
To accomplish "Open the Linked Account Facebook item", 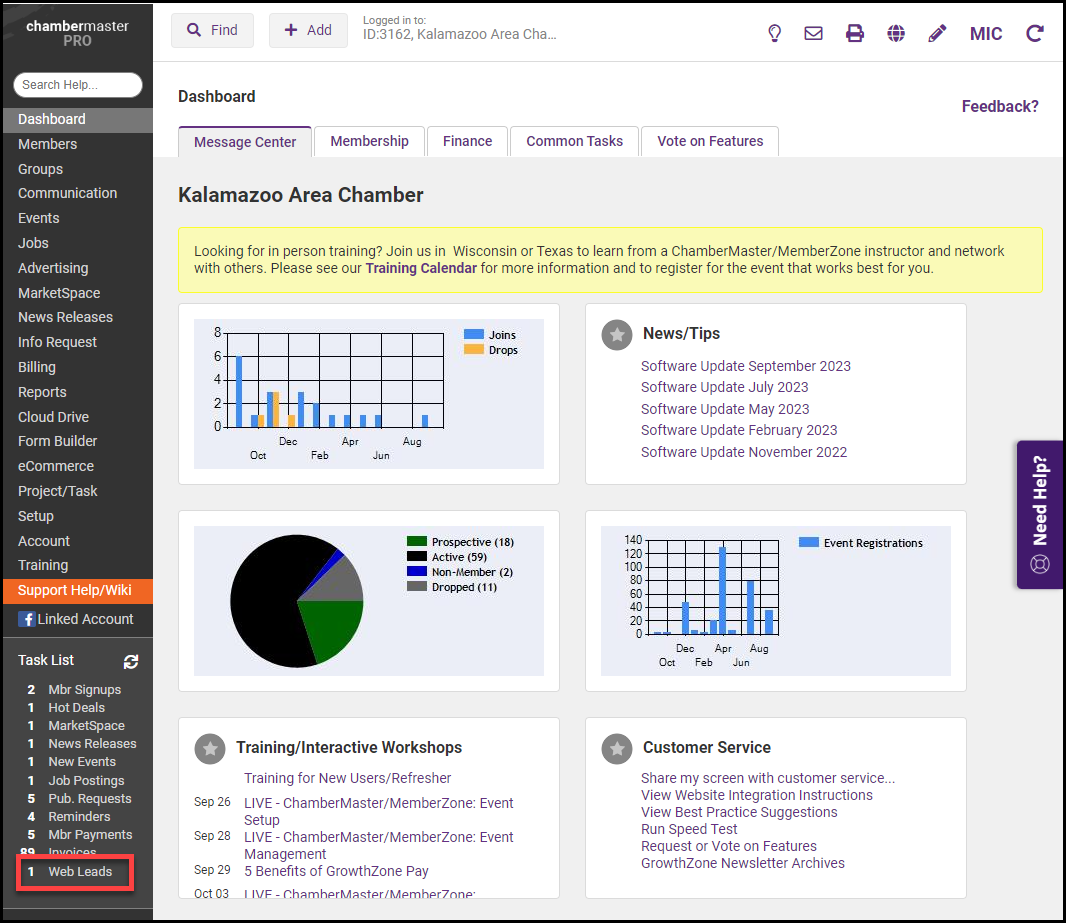I will (76, 619).
